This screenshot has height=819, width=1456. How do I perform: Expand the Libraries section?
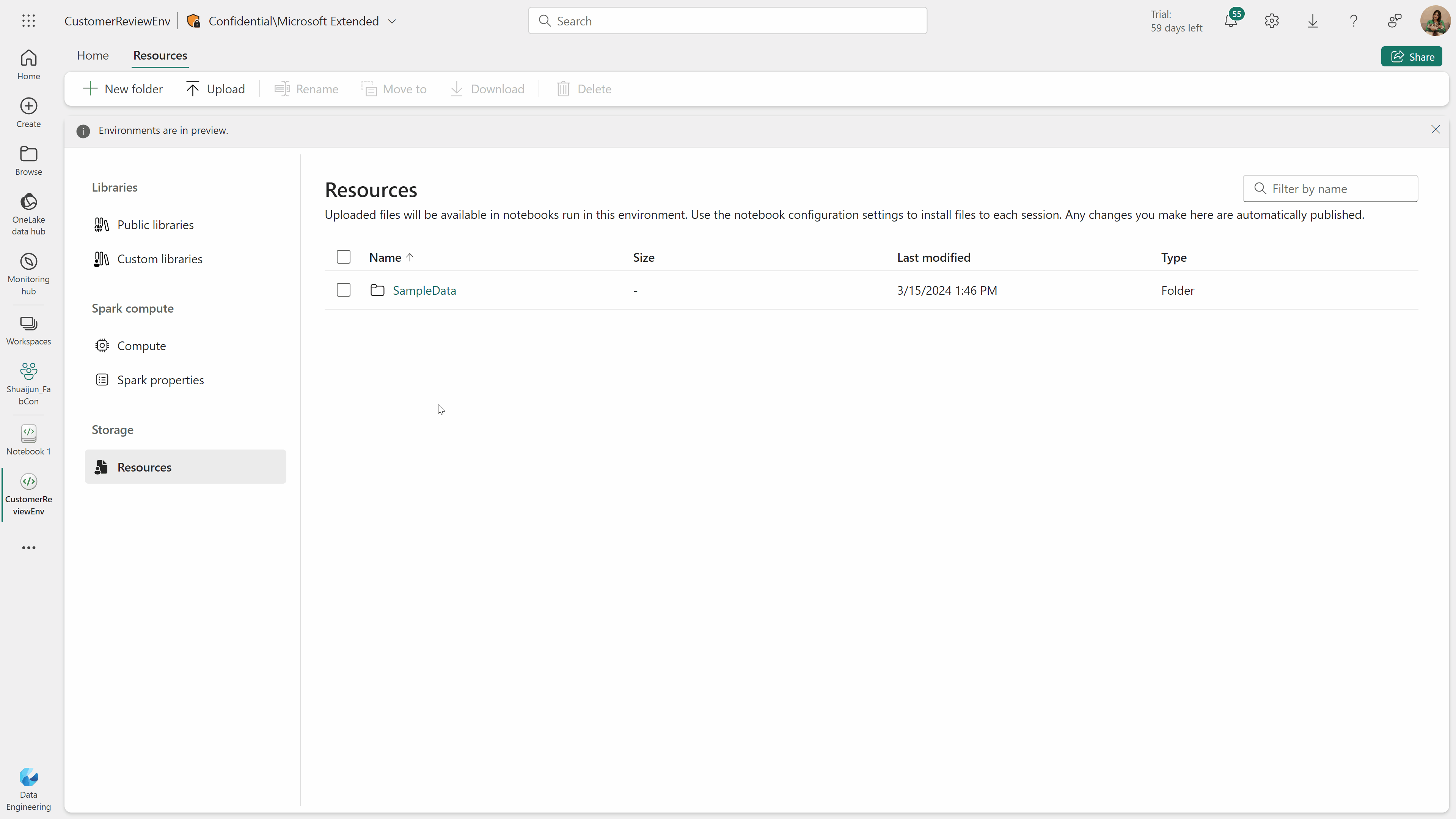coord(115,187)
